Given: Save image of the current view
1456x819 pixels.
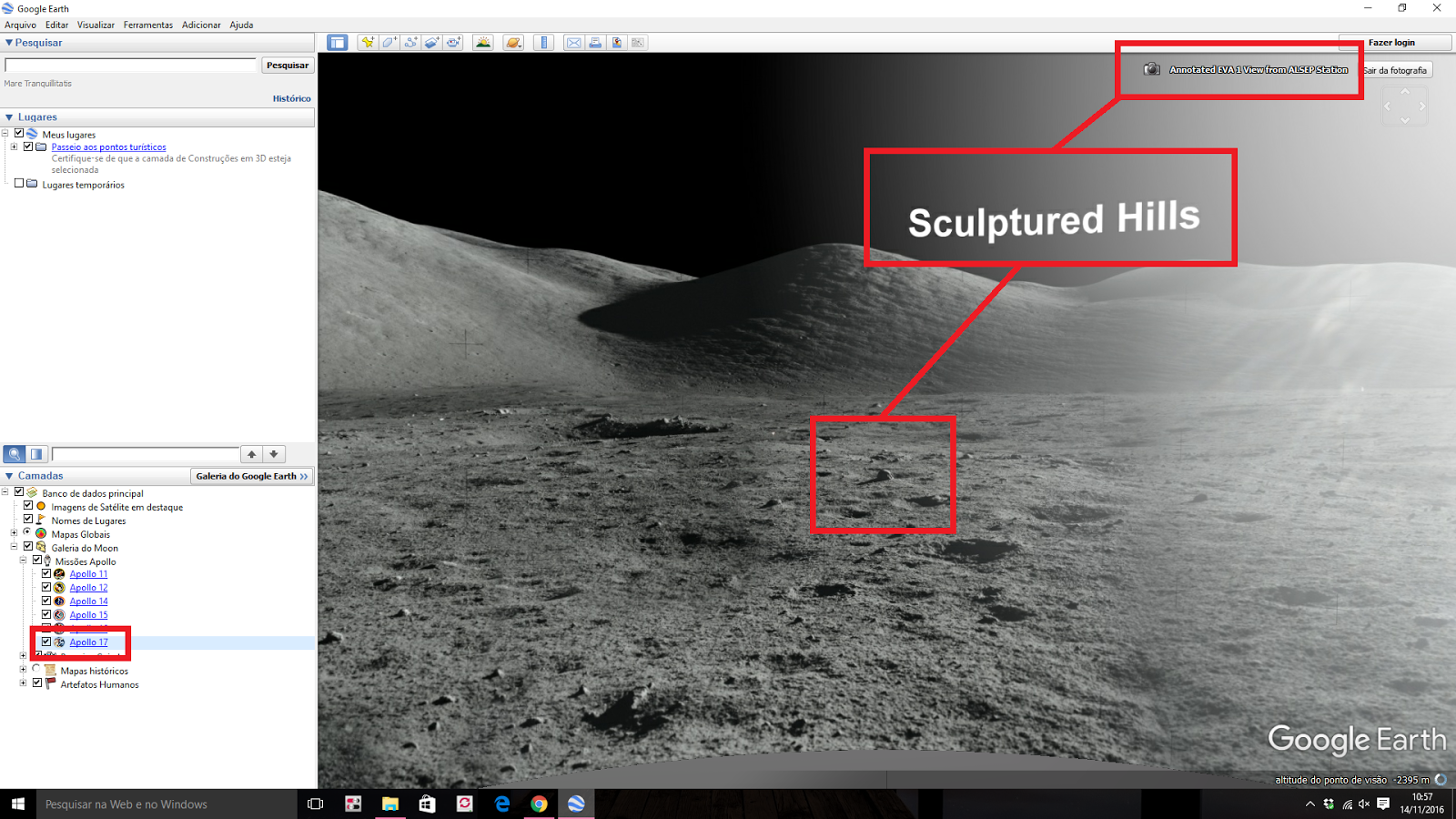Looking at the screenshot, I should pos(617,43).
